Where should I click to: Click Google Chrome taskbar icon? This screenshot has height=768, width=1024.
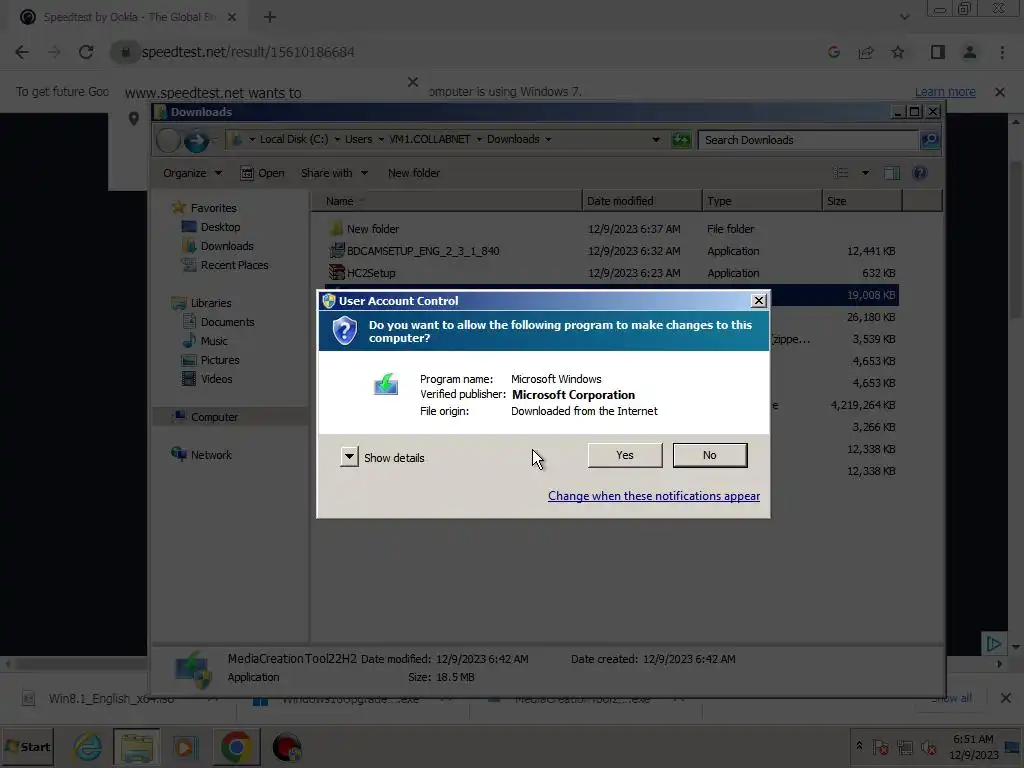click(236, 747)
